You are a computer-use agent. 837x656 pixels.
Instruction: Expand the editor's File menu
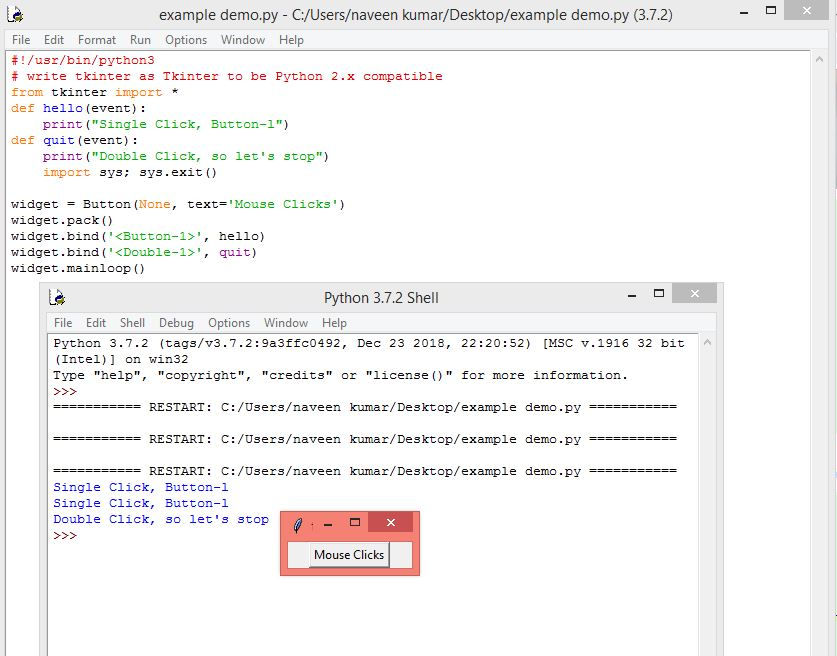click(21, 40)
